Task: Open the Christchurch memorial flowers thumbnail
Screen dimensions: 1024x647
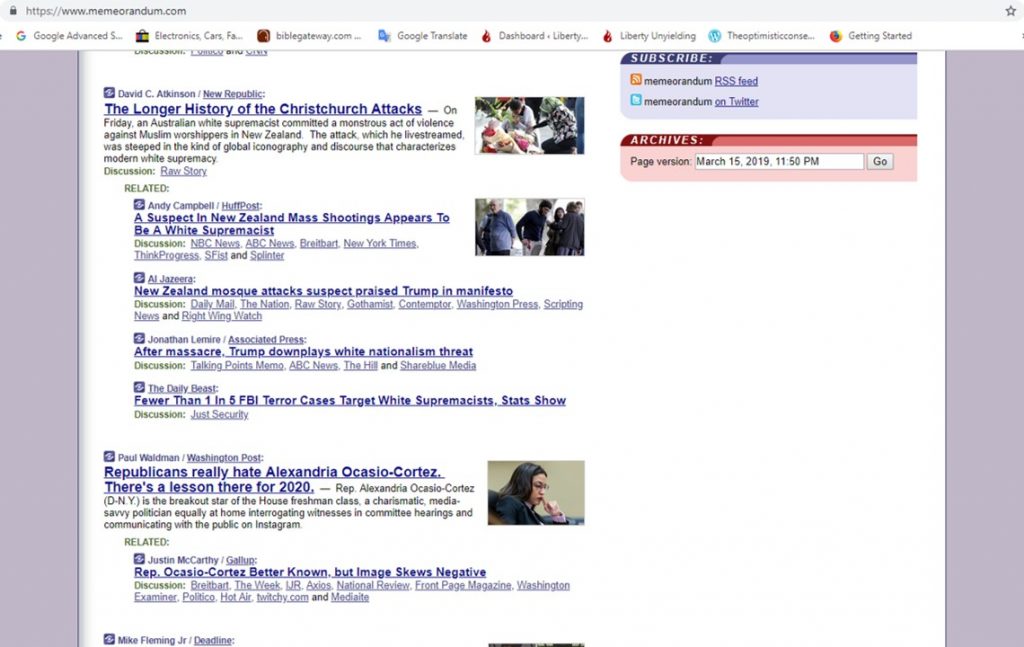Action: click(x=530, y=125)
